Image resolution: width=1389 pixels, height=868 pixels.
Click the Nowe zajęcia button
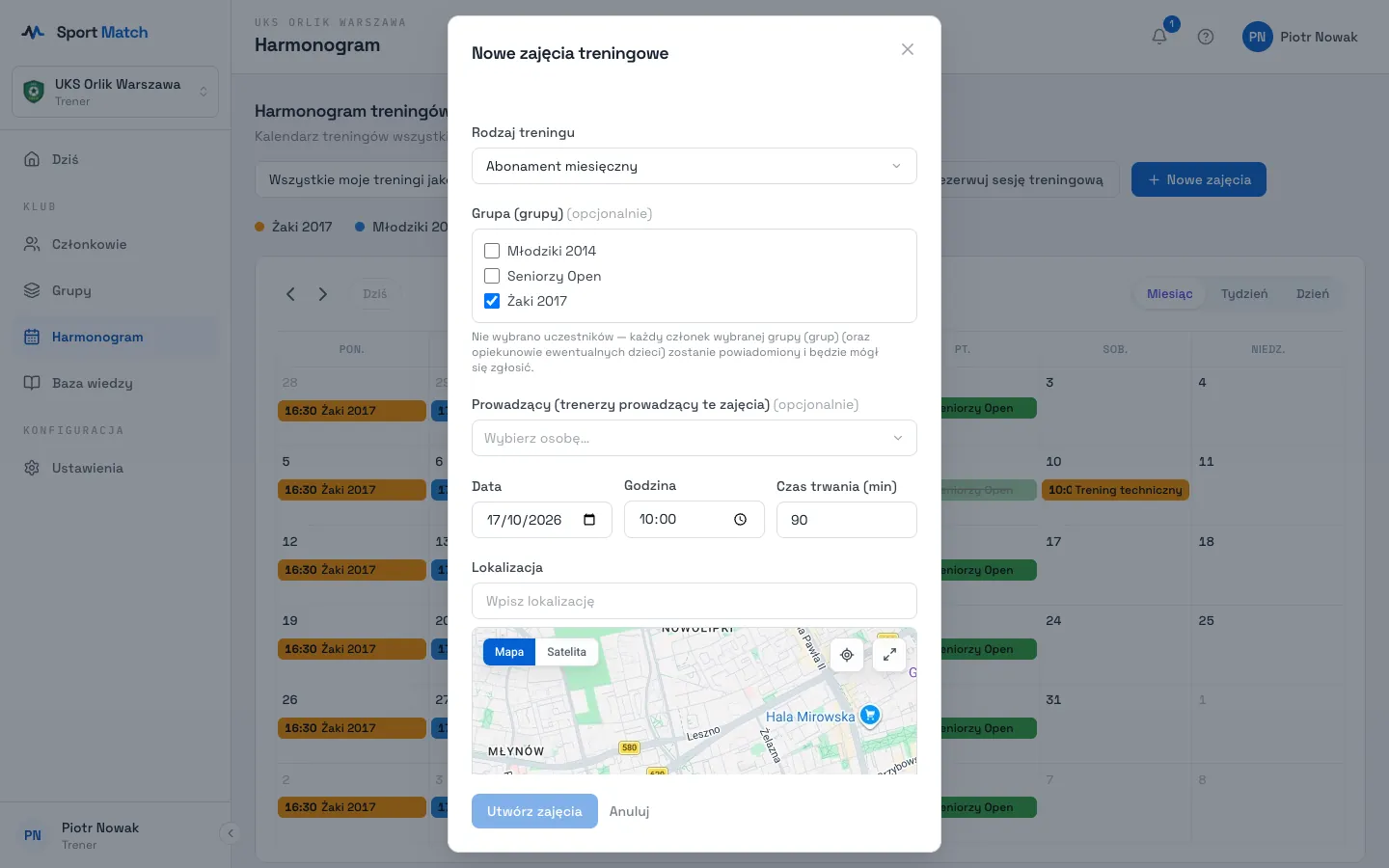tap(1199, 179)
